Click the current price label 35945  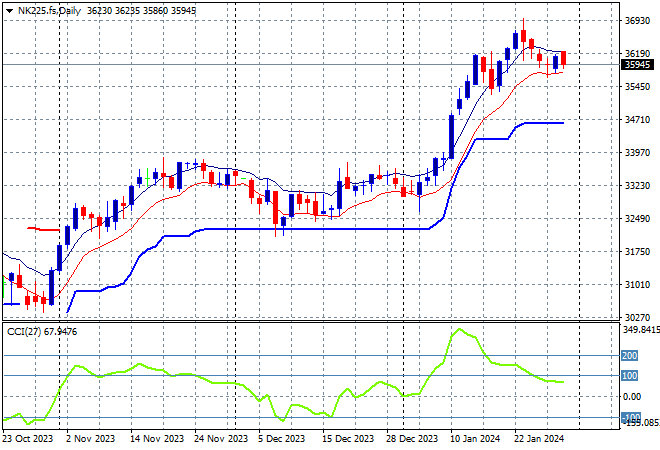pyautogui.click(x=637, y=65)
